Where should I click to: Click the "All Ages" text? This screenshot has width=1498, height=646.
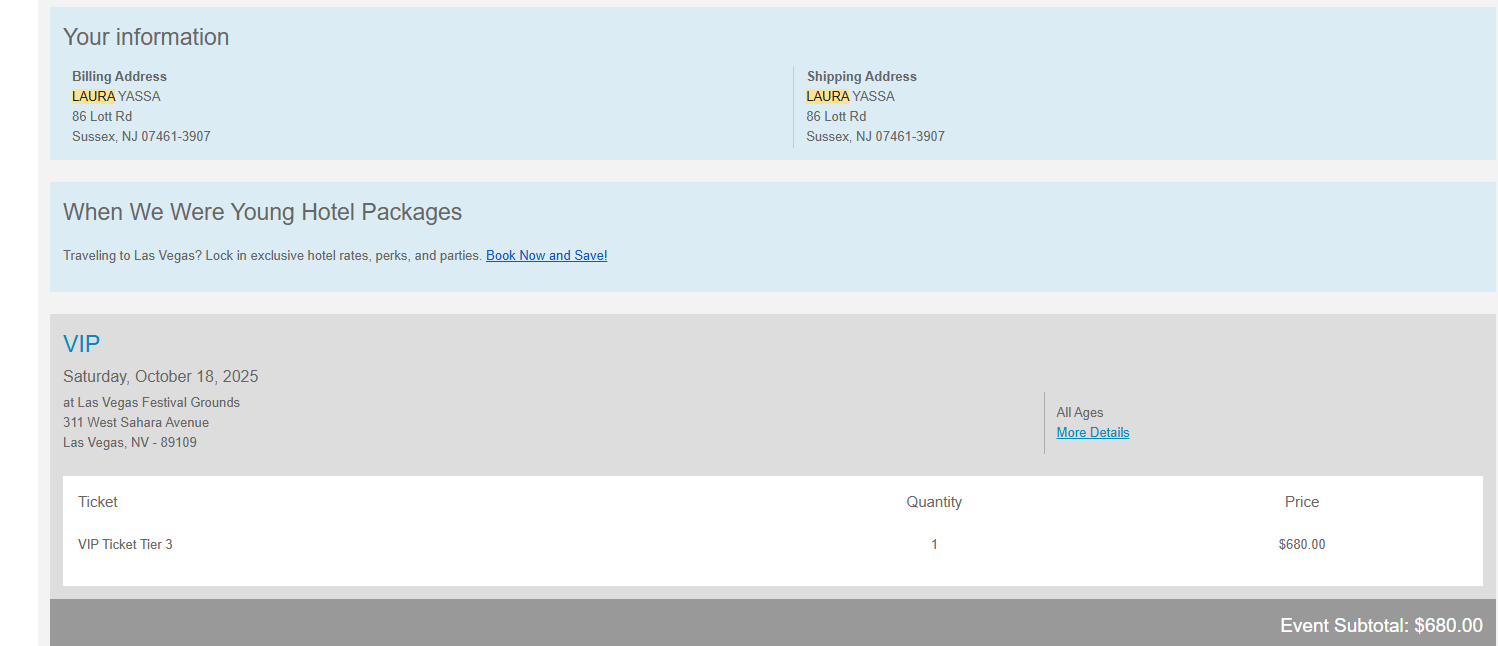point(1080,412)
